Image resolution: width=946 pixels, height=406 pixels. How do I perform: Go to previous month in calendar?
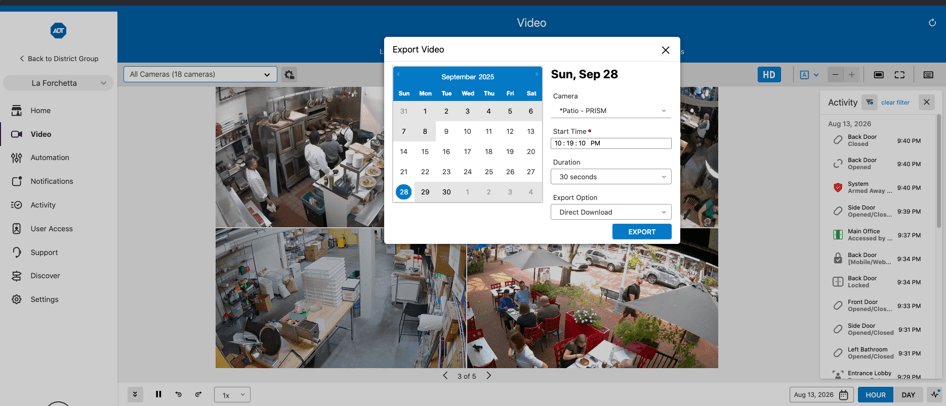pyautogui.click(x=398, y=74)
